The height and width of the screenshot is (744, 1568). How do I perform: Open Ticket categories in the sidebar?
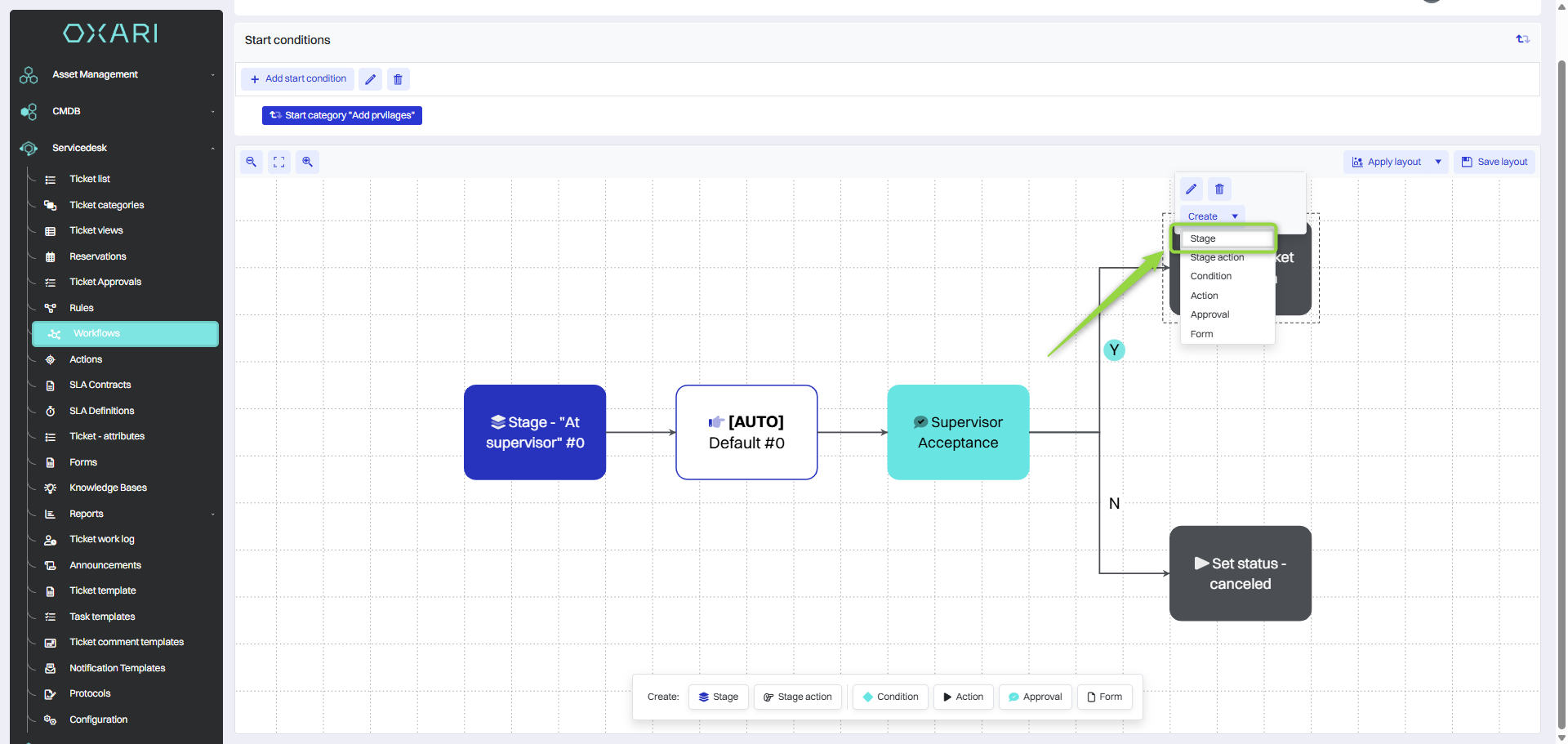point(106,205)
